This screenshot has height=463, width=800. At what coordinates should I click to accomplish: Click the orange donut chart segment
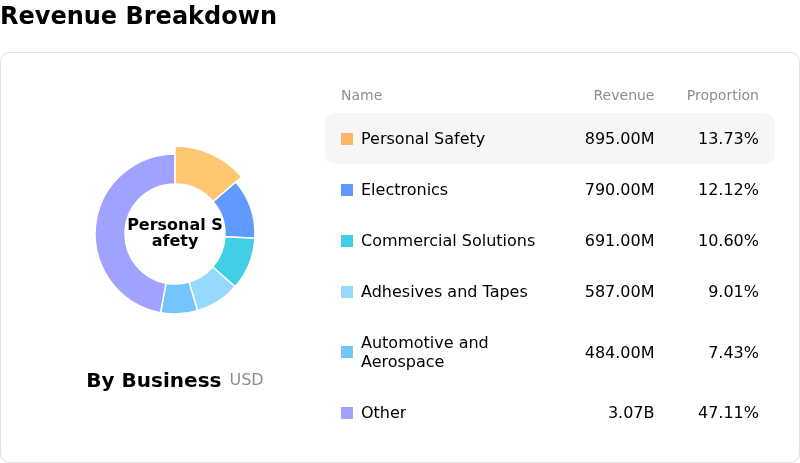tap(204, 165)
